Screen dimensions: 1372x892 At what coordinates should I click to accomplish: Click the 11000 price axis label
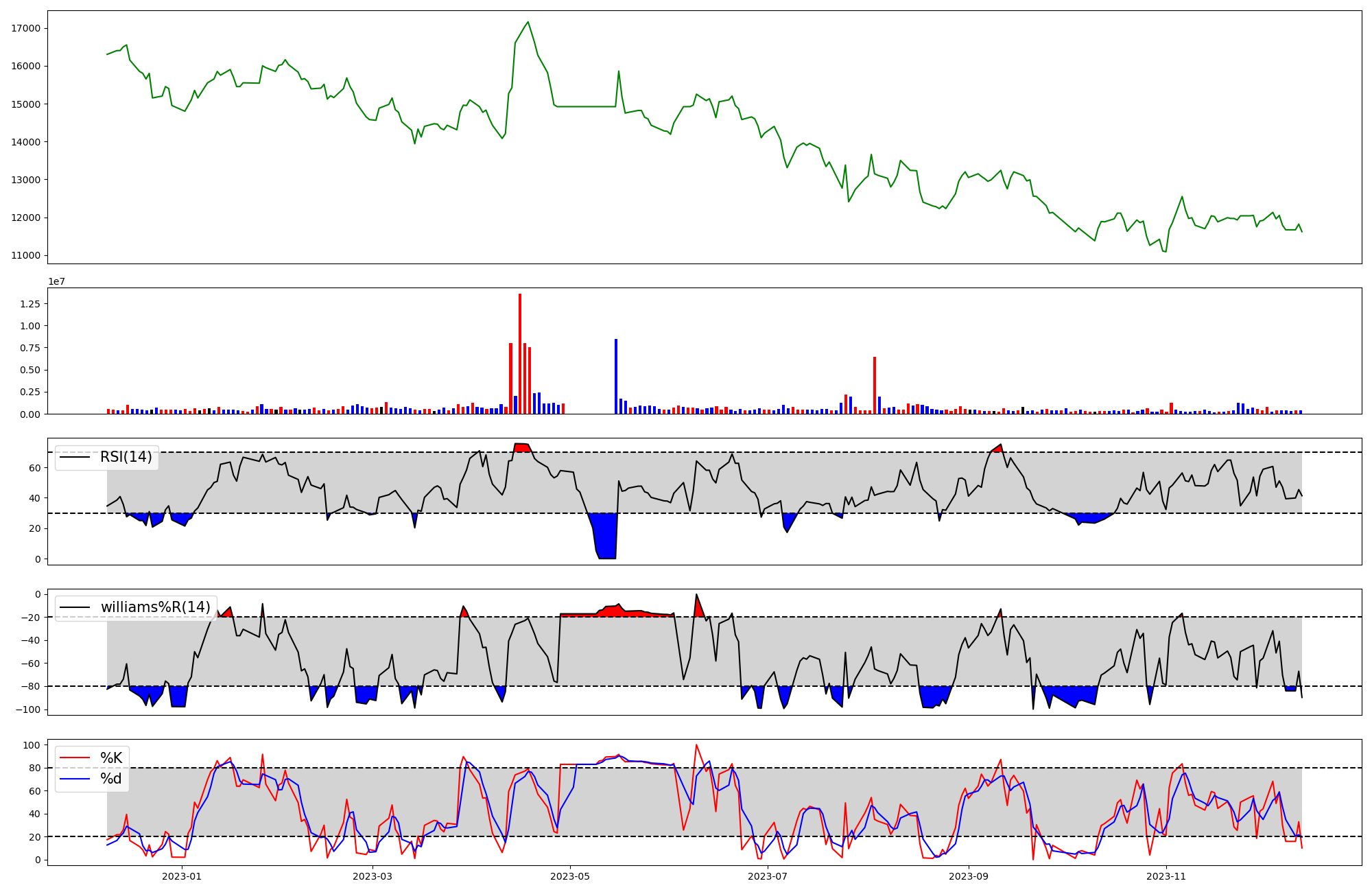26,255
